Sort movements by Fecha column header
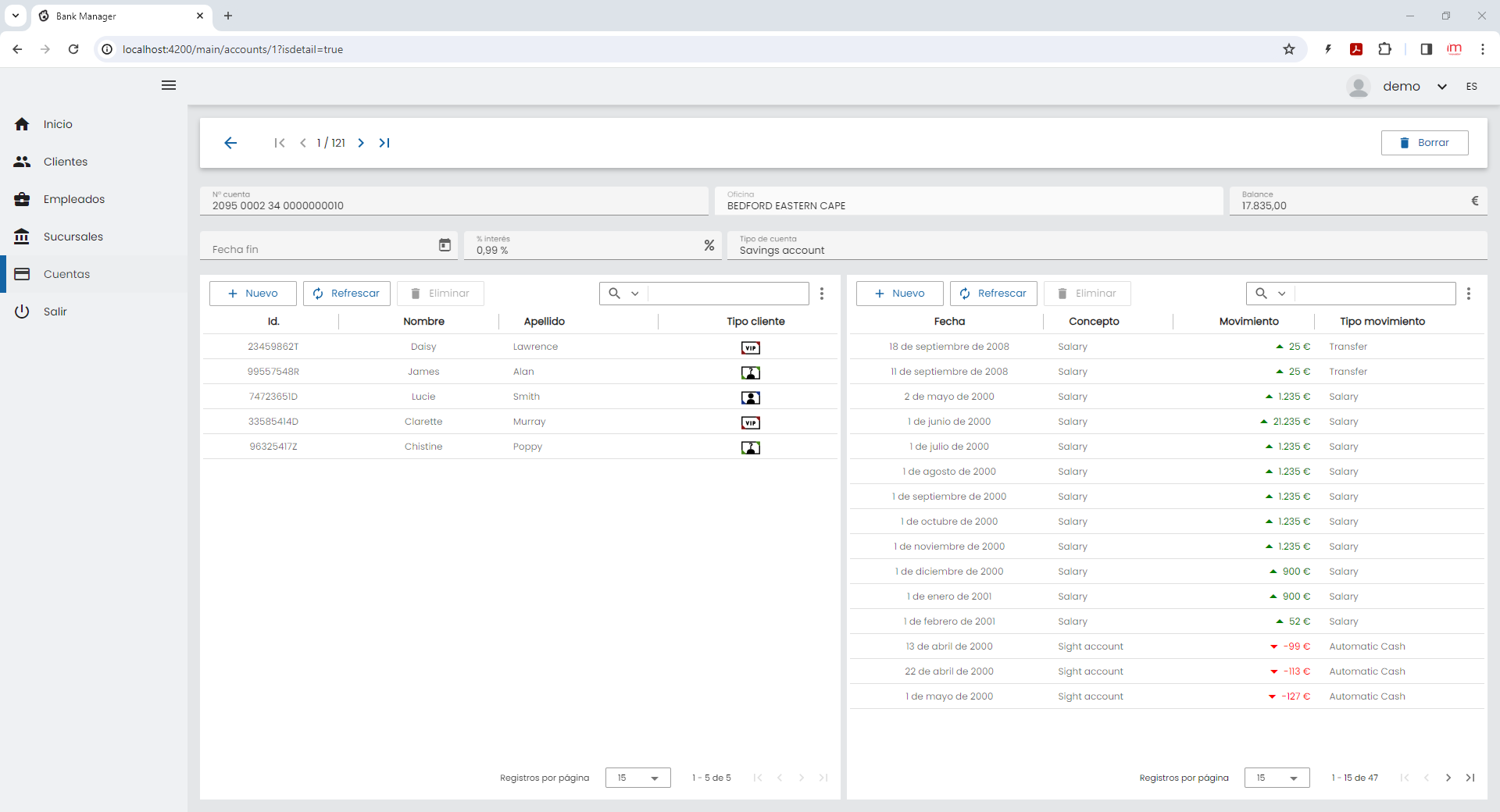This screenshot has width=1500, height=812. (949, 322)
